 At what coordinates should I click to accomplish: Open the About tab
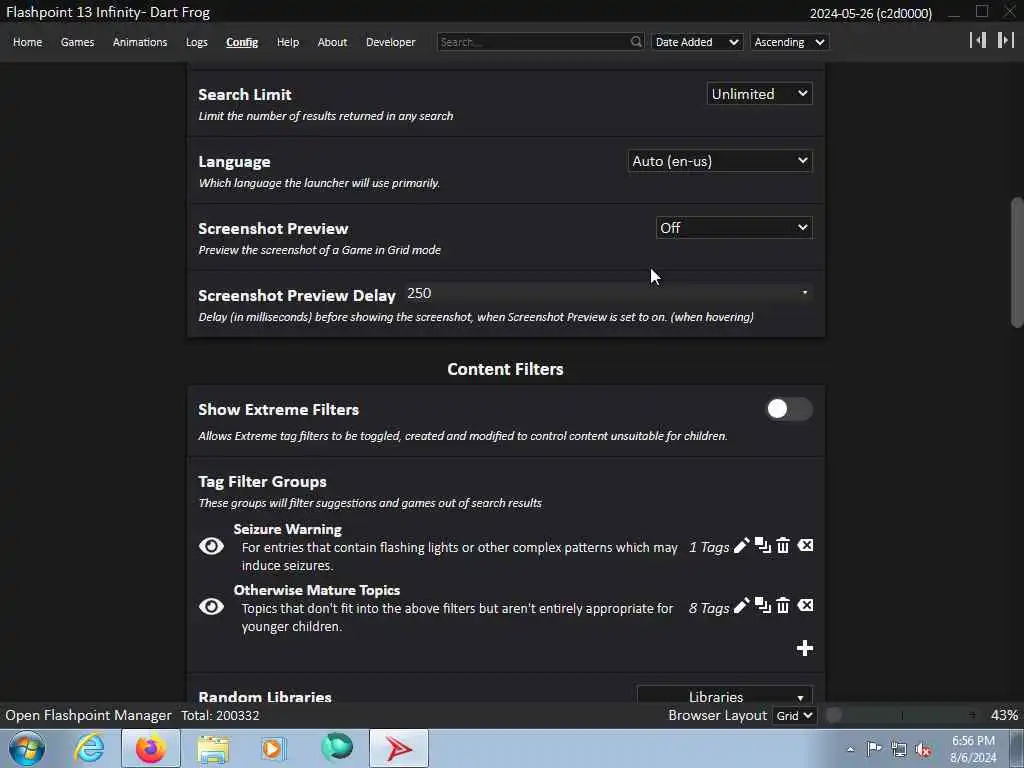coord(332,42)
